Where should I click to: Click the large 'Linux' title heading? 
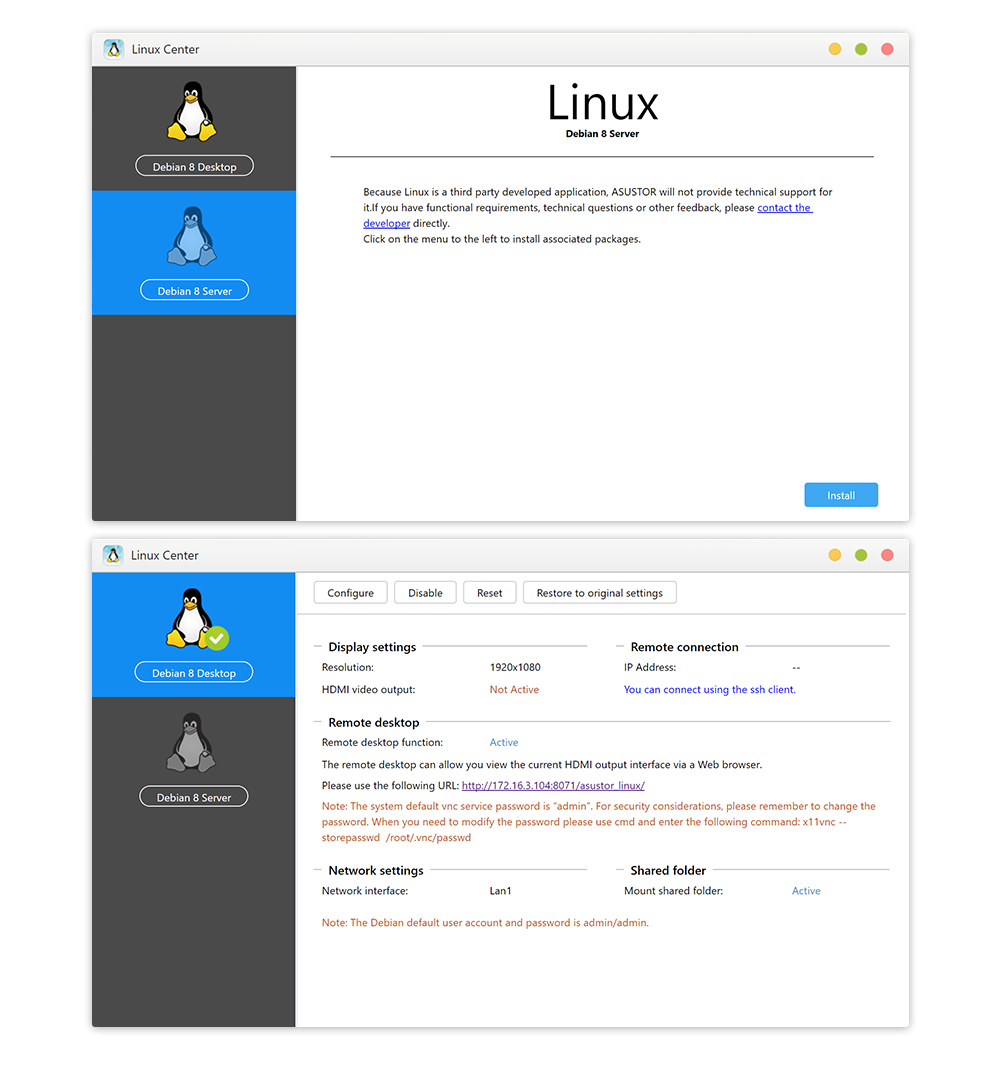click(603, 103)
